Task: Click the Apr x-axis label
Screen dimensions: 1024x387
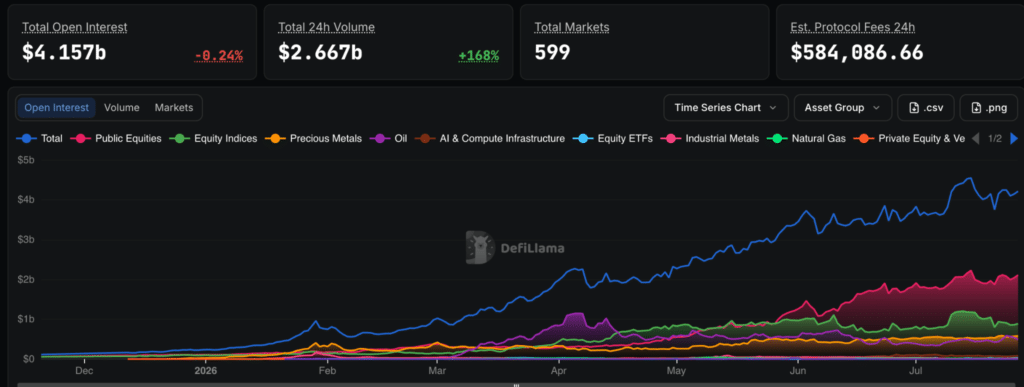Action: click(558, 371)
